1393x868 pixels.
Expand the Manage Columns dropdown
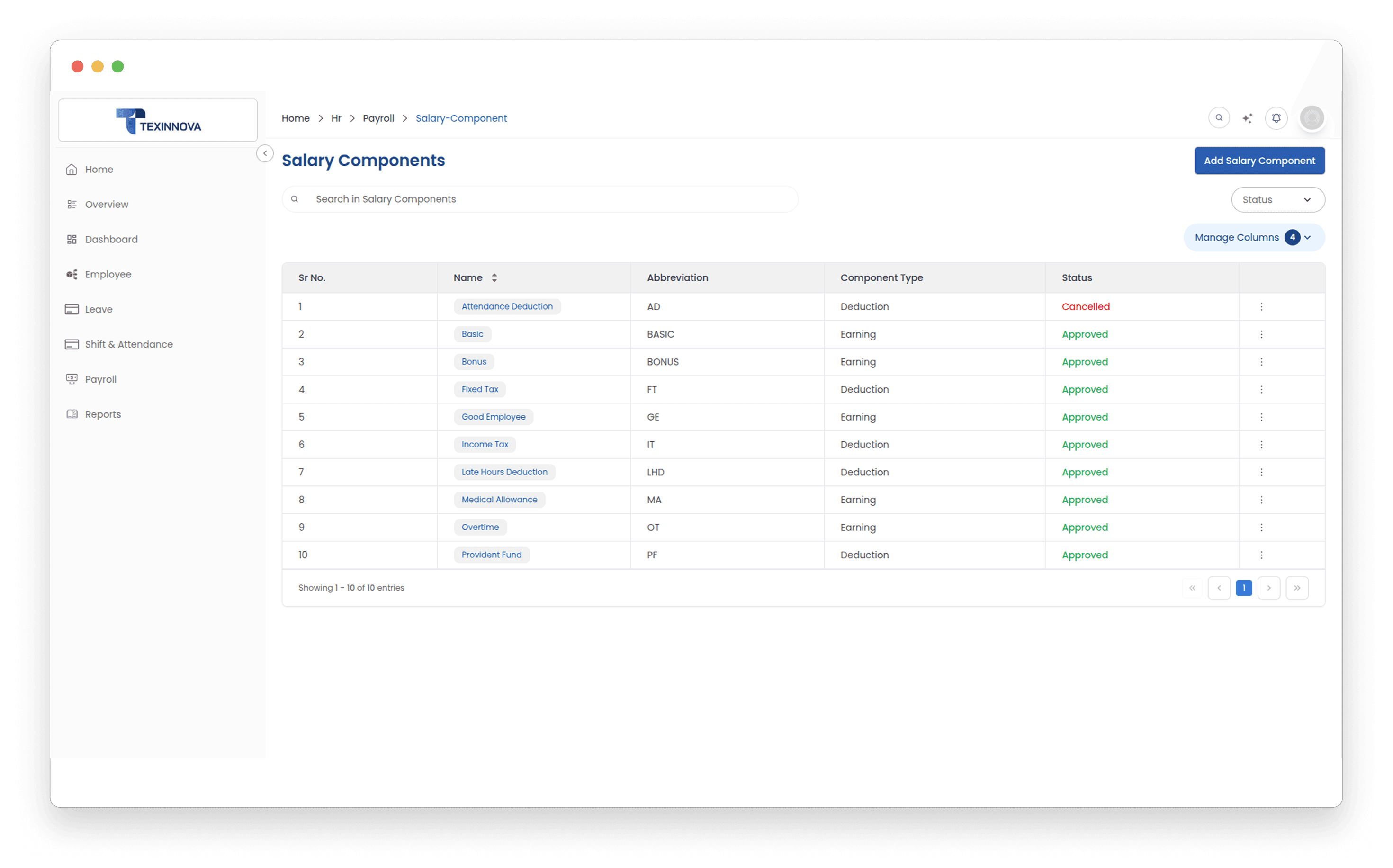[x=1253, y=237]
